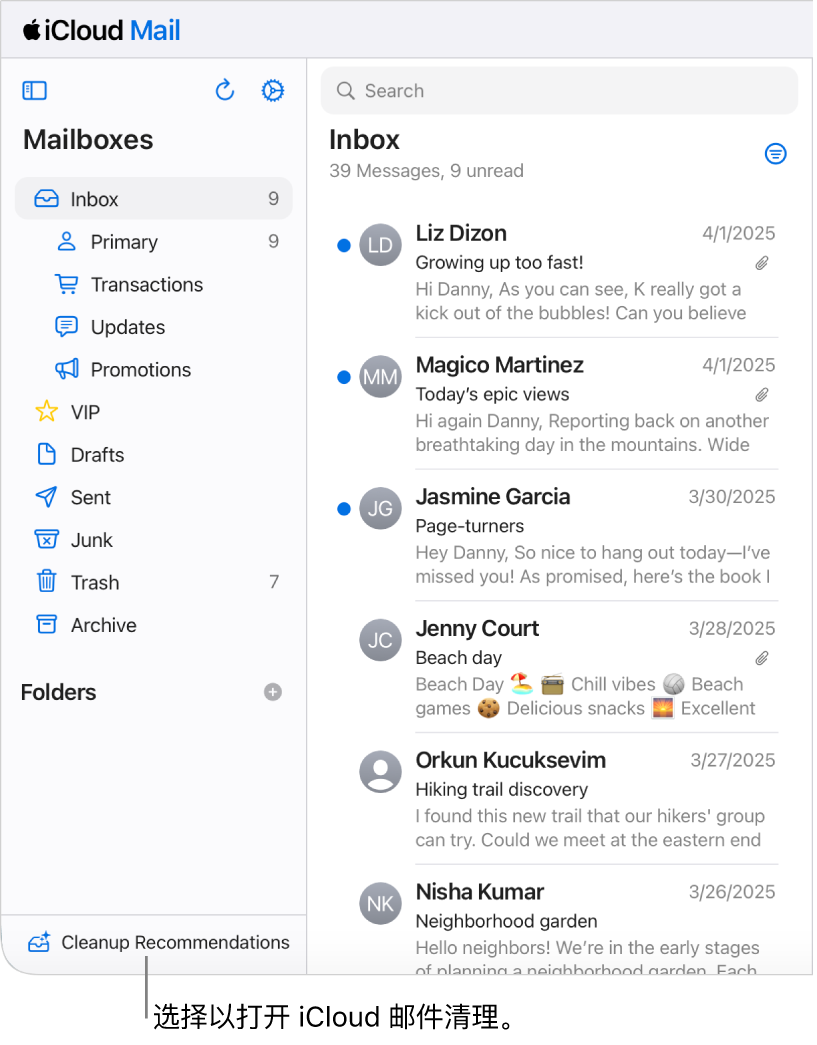Click the Jasmine Garcia sender name
The width and height of the screenshot is (817, 1045).
point(492,497)
